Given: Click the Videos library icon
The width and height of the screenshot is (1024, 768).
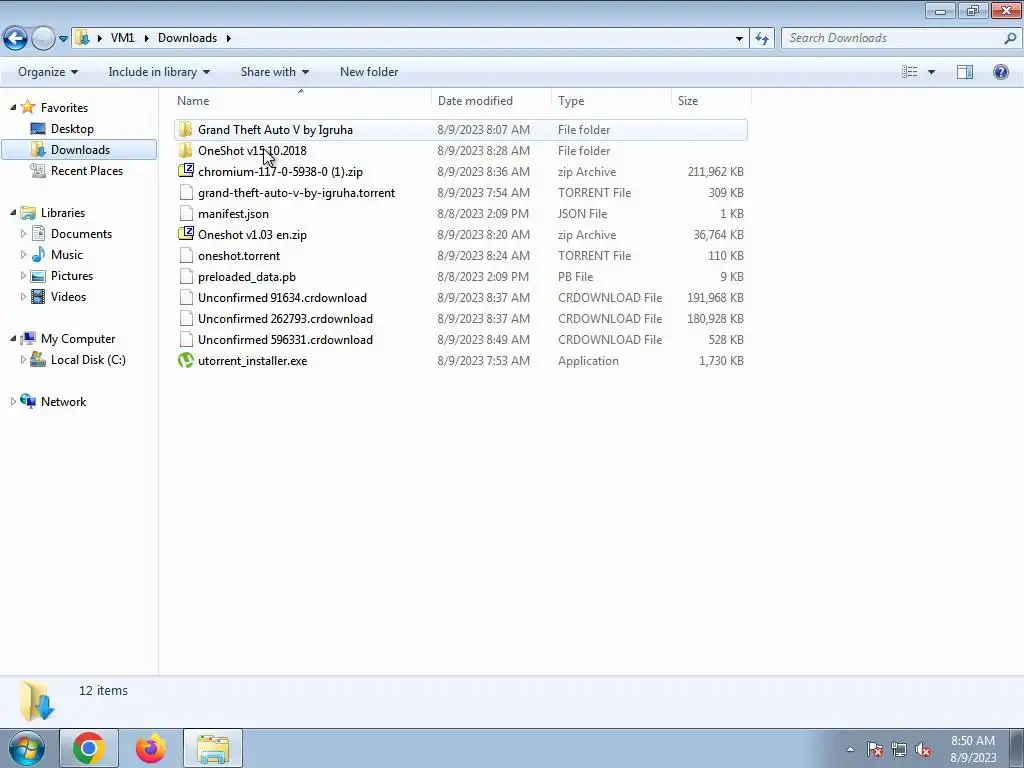Looking at the screenshot, I should click(x=39, y=296).
